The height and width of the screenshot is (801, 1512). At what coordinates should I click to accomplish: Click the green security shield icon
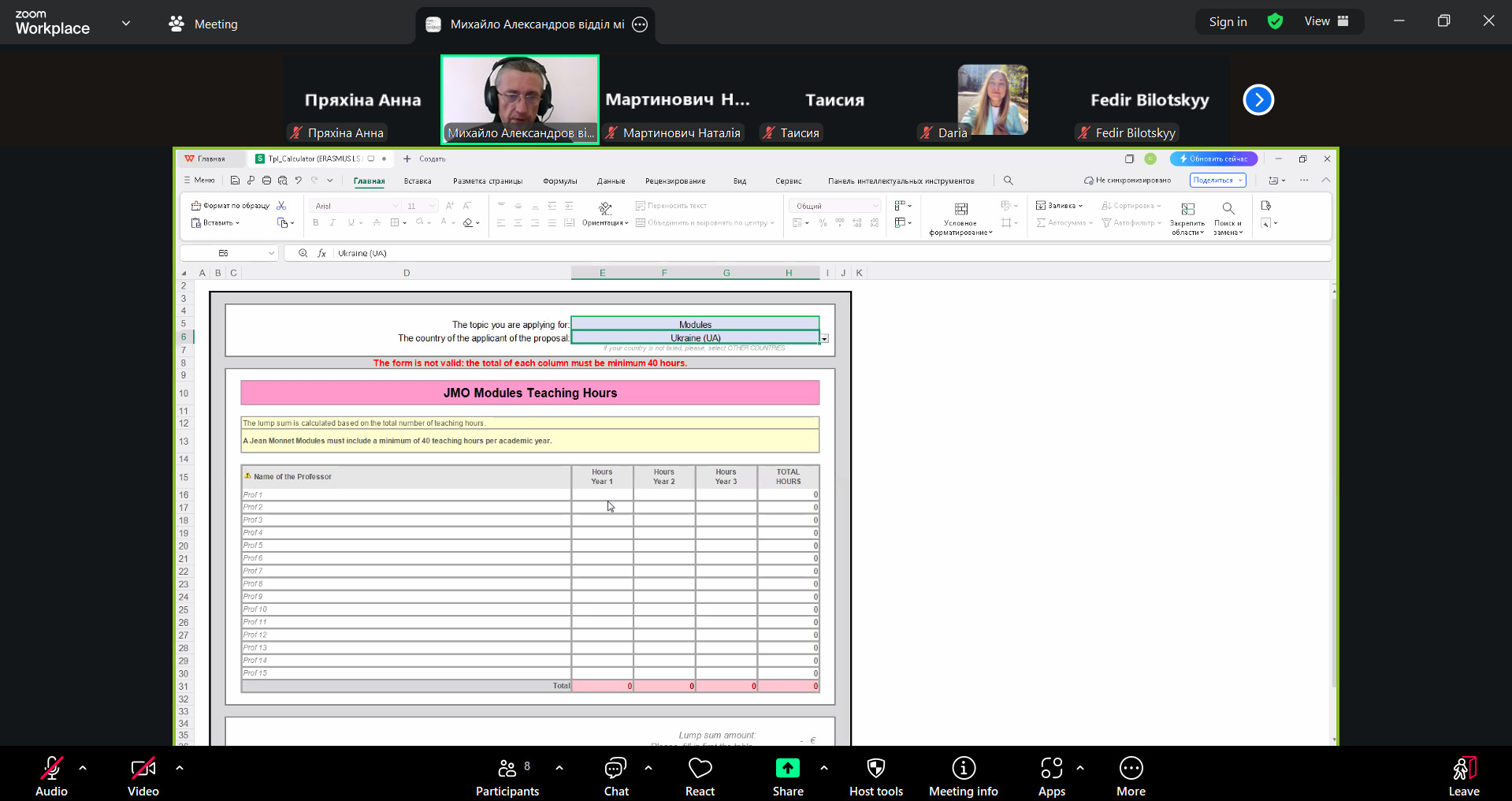click(x=1275, y=22)
